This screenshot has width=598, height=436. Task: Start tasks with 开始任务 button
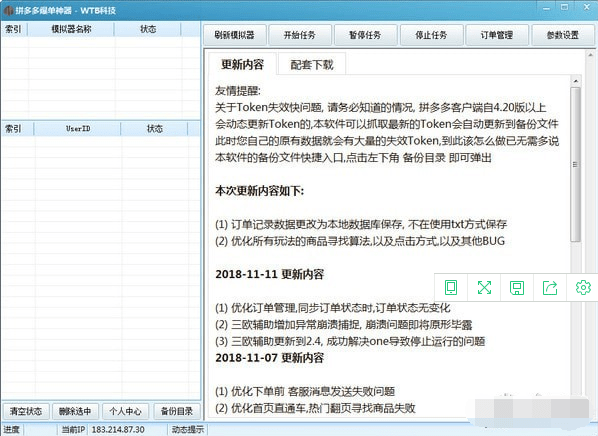tap(300, 35)
